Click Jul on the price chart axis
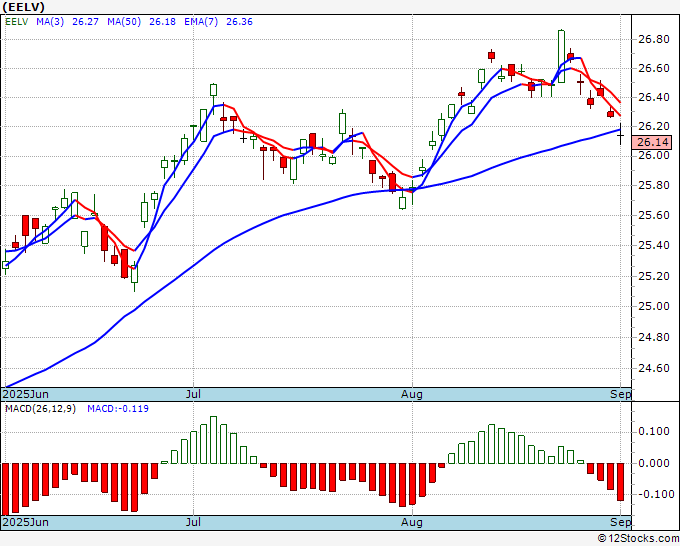The image size is (680, 546). [193, 394]
